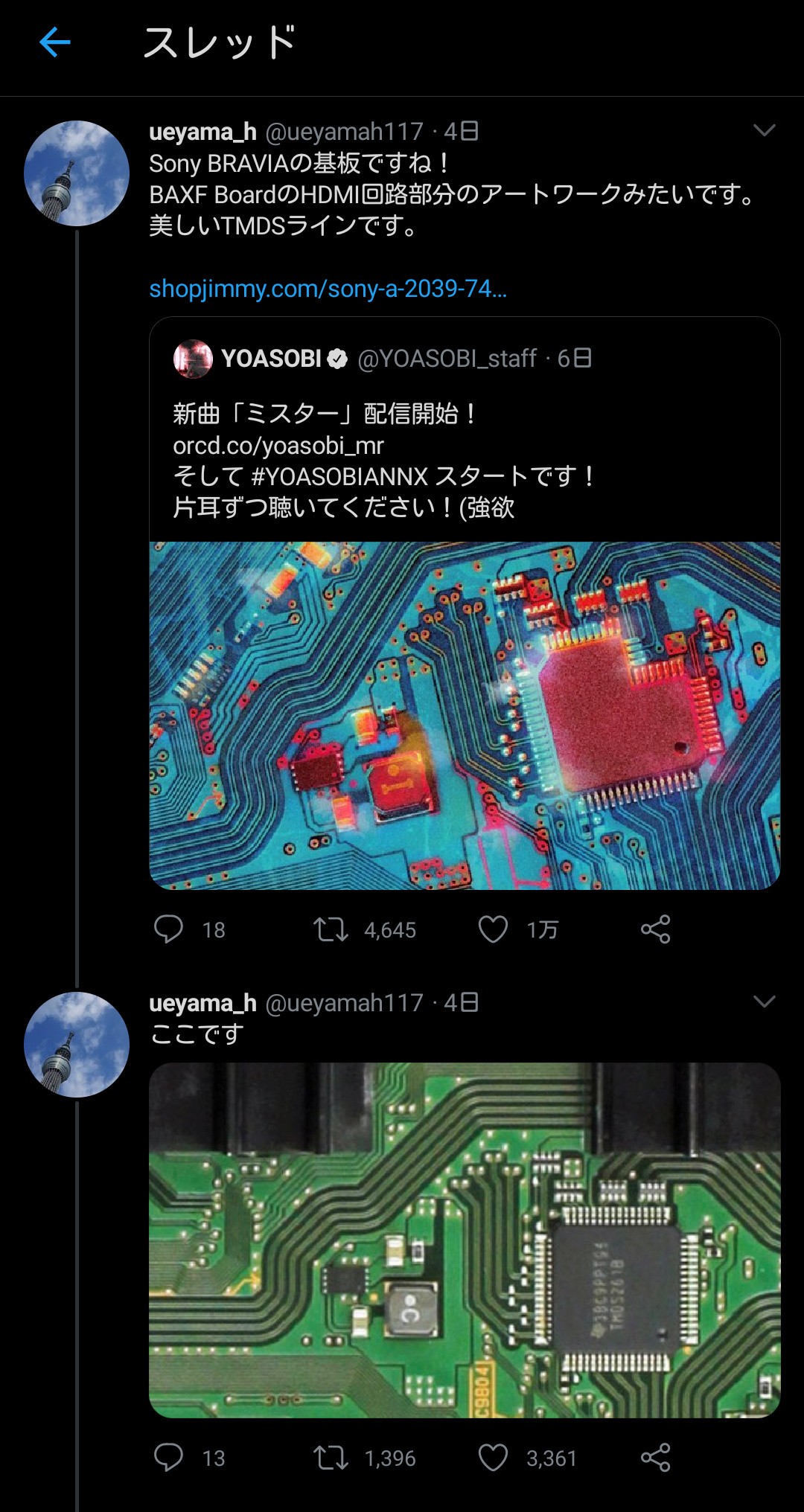Open the red and blue circuit board artwork
Screen dimensions: 804x1512
pyautogui.click(x=465, y=716)
